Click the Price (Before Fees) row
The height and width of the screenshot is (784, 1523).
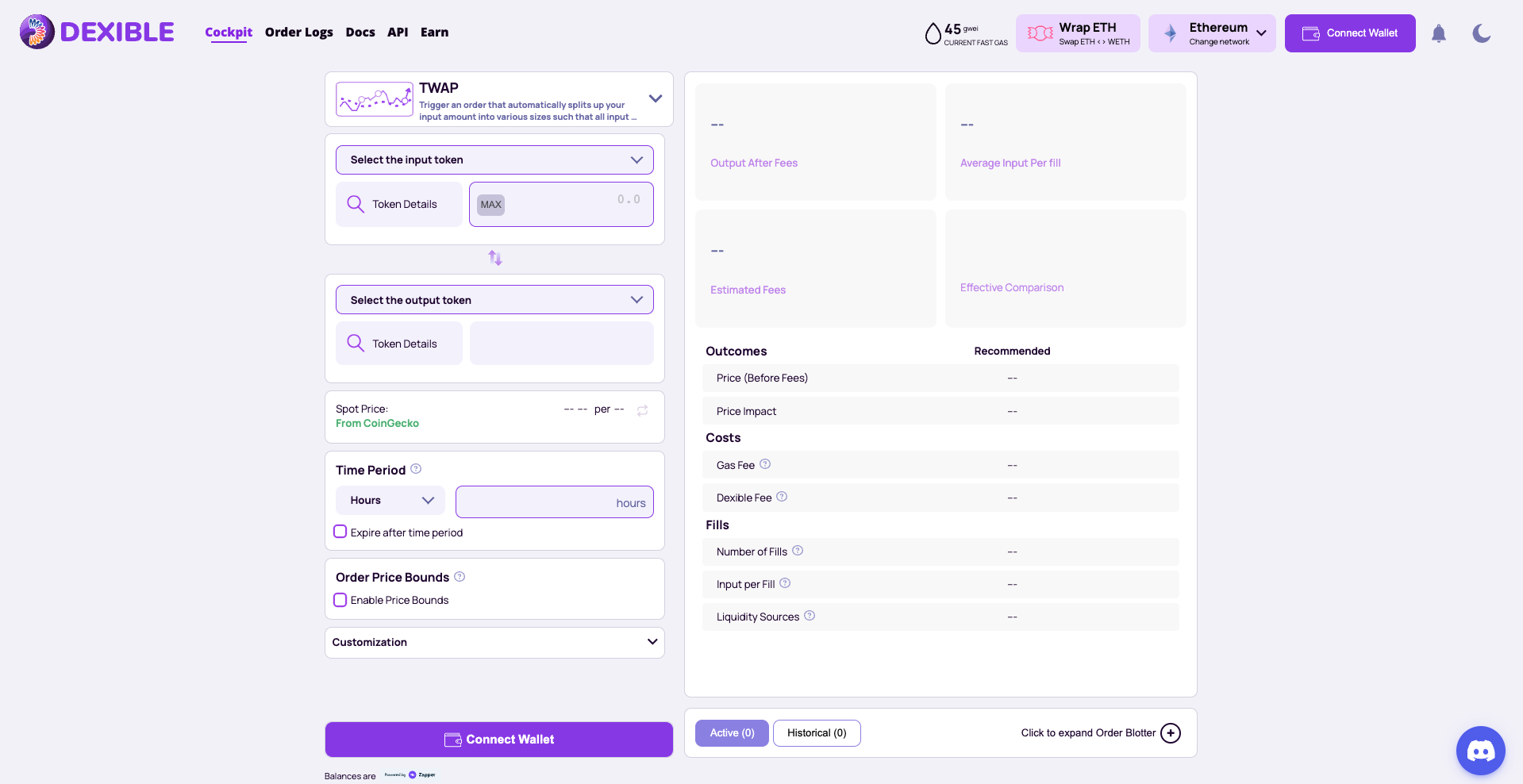click(940, 379)
